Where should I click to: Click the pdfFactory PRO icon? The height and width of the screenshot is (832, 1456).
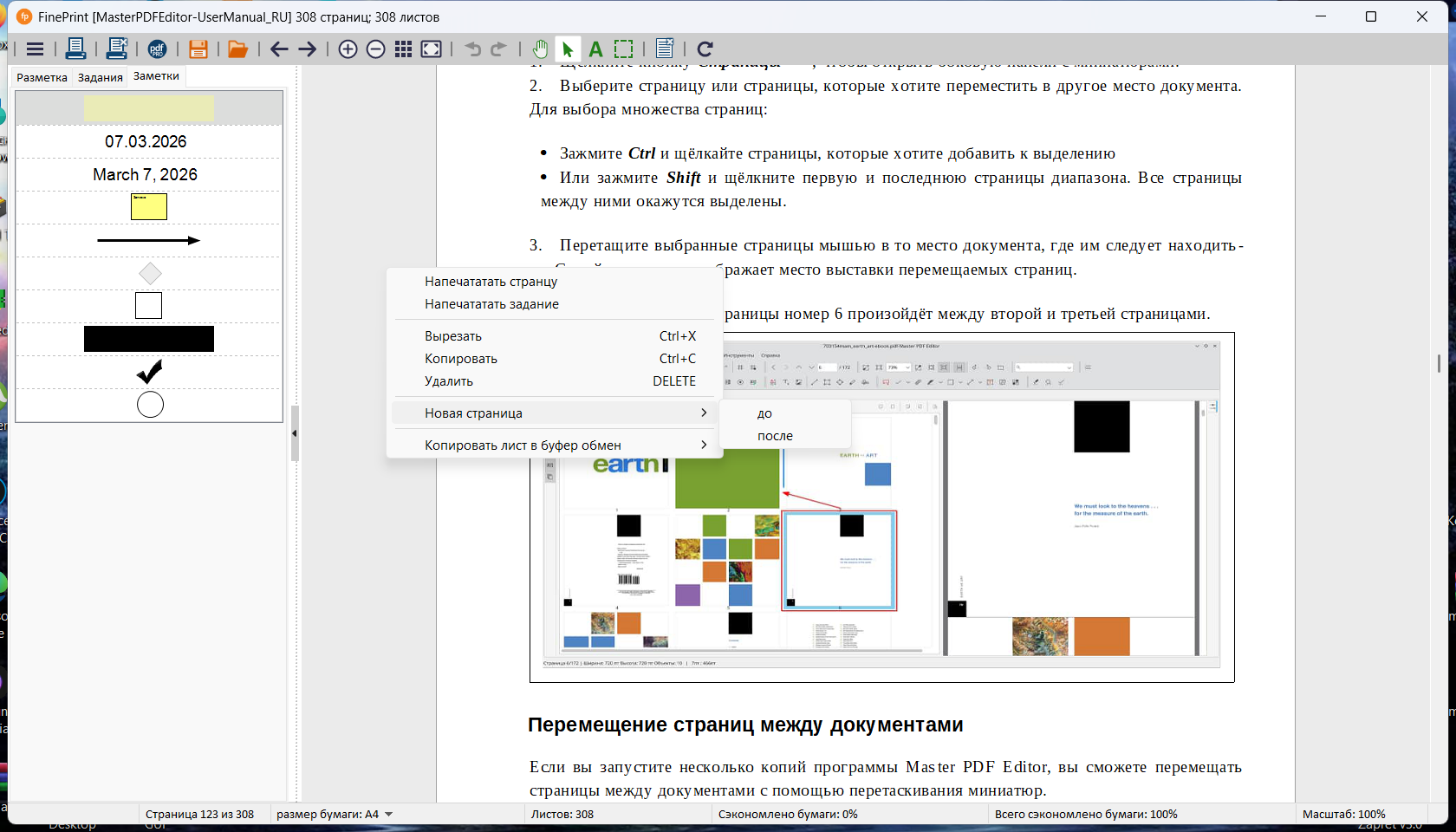157,49
